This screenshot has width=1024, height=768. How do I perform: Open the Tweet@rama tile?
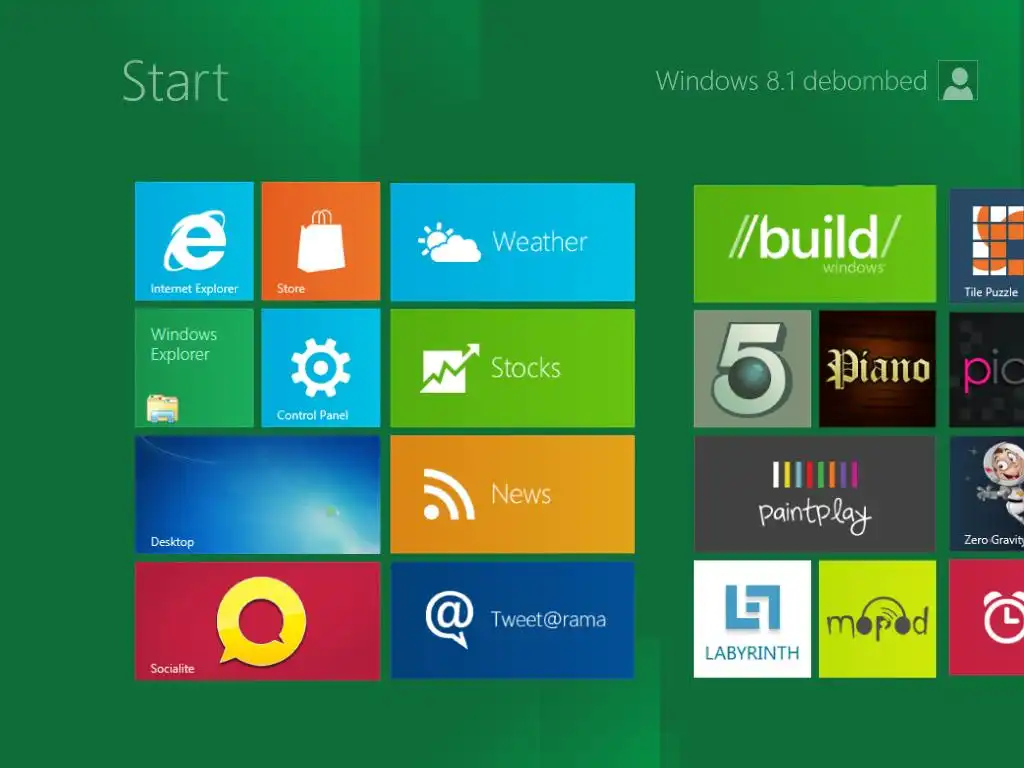click(x=513, y=620)
